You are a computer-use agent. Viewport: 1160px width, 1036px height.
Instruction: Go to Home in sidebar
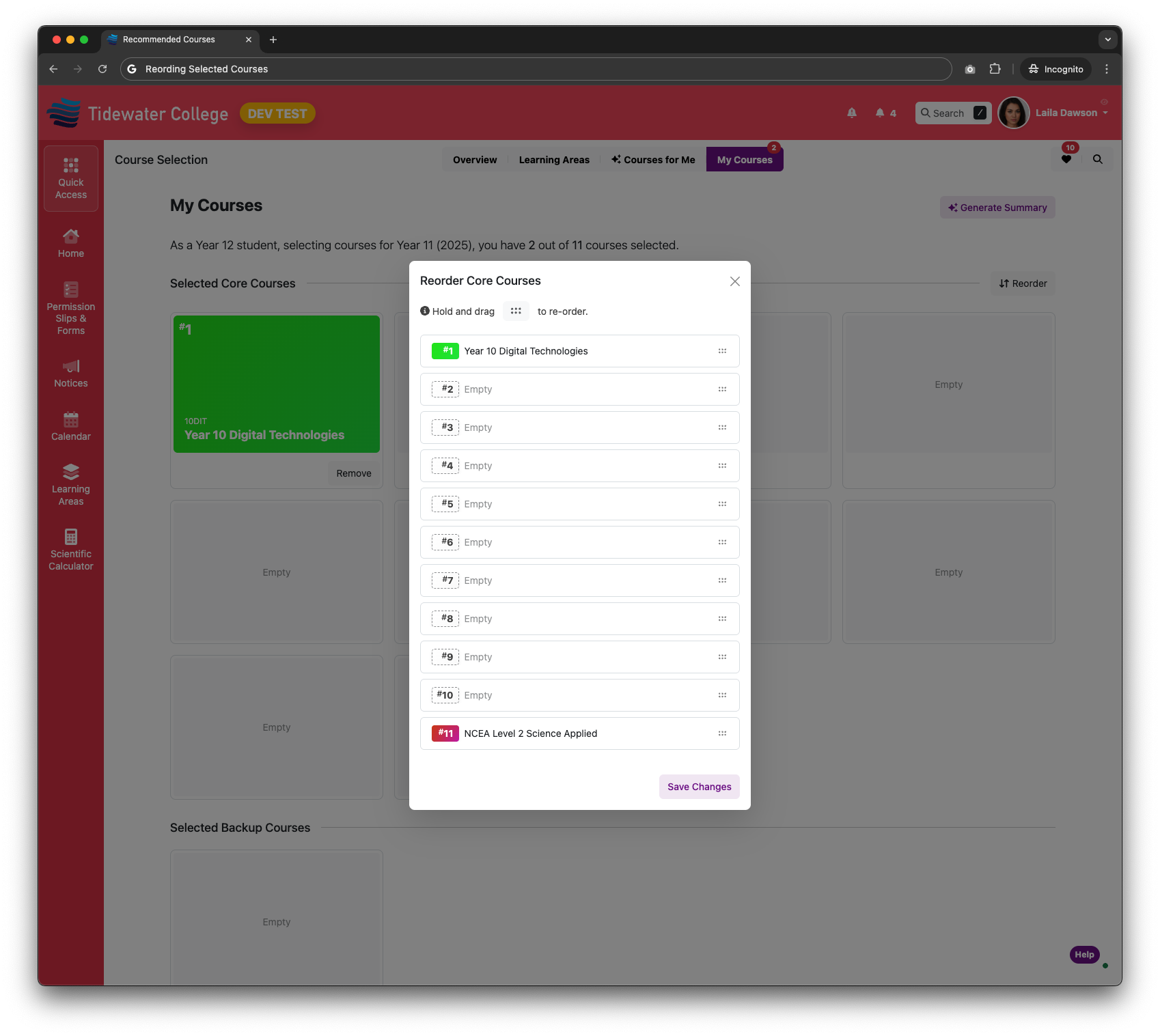pos(71,244)
